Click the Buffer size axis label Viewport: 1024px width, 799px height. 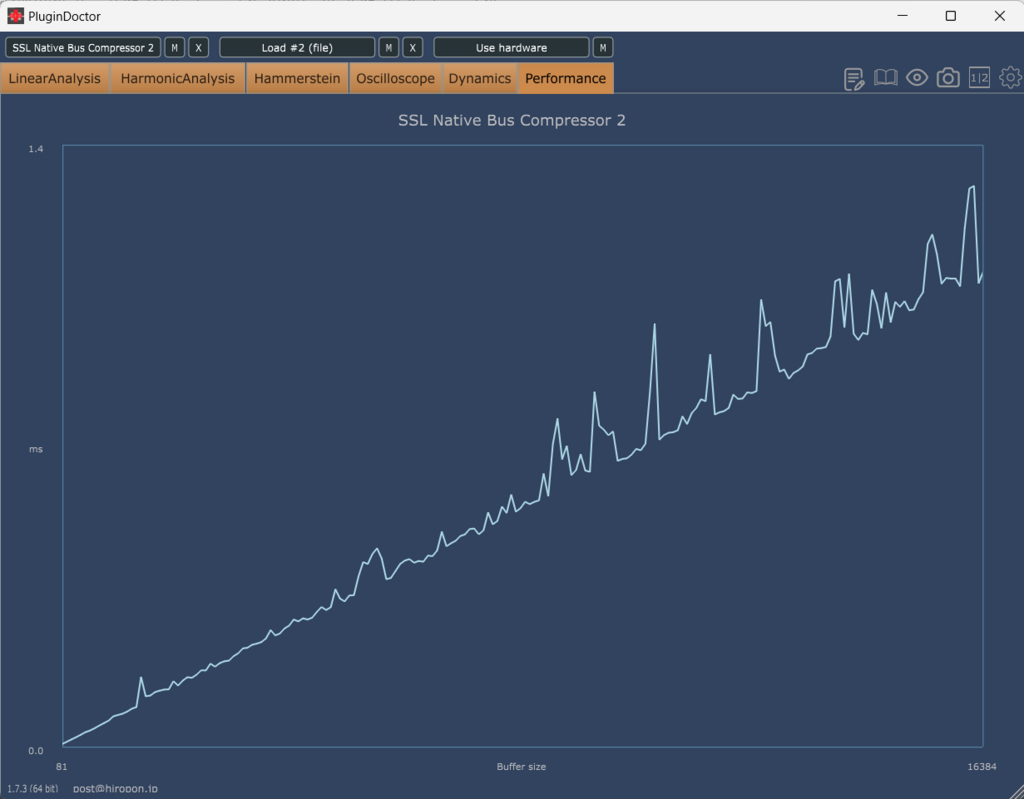[x=521, y=766]
